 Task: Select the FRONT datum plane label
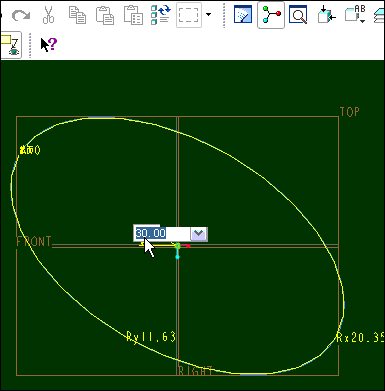(34, 241)
